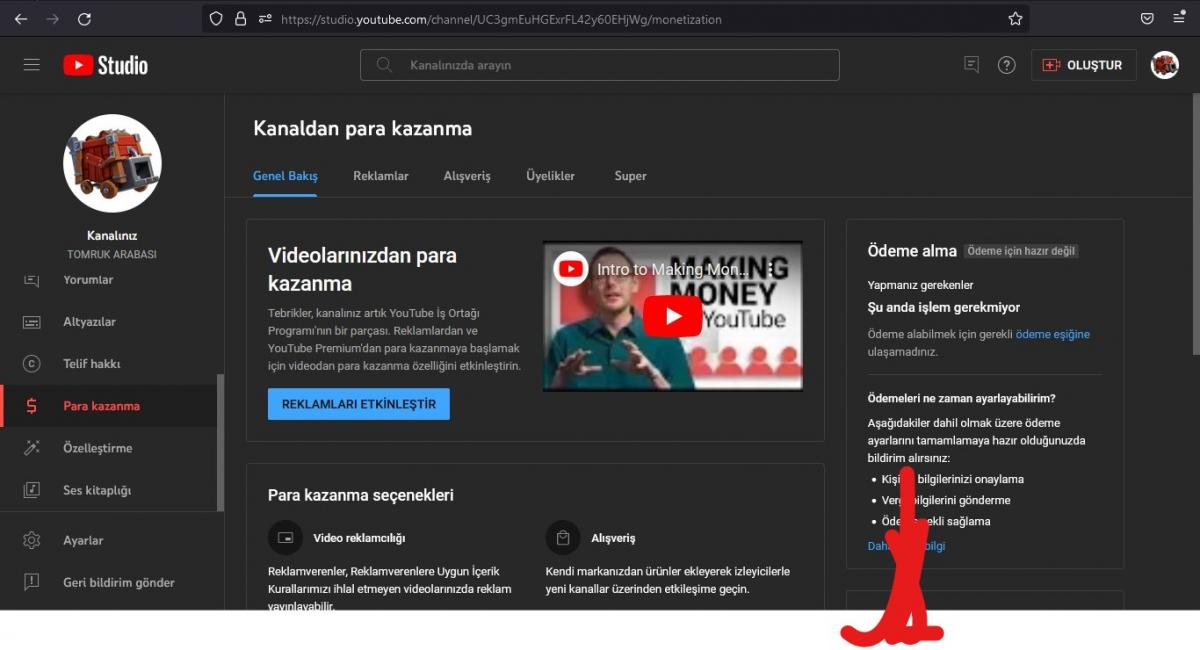The width and height of the screenshot is (1200, 650).
Task: Open the Pocket save icon in browser toolbar
Action: [1147, 19]
